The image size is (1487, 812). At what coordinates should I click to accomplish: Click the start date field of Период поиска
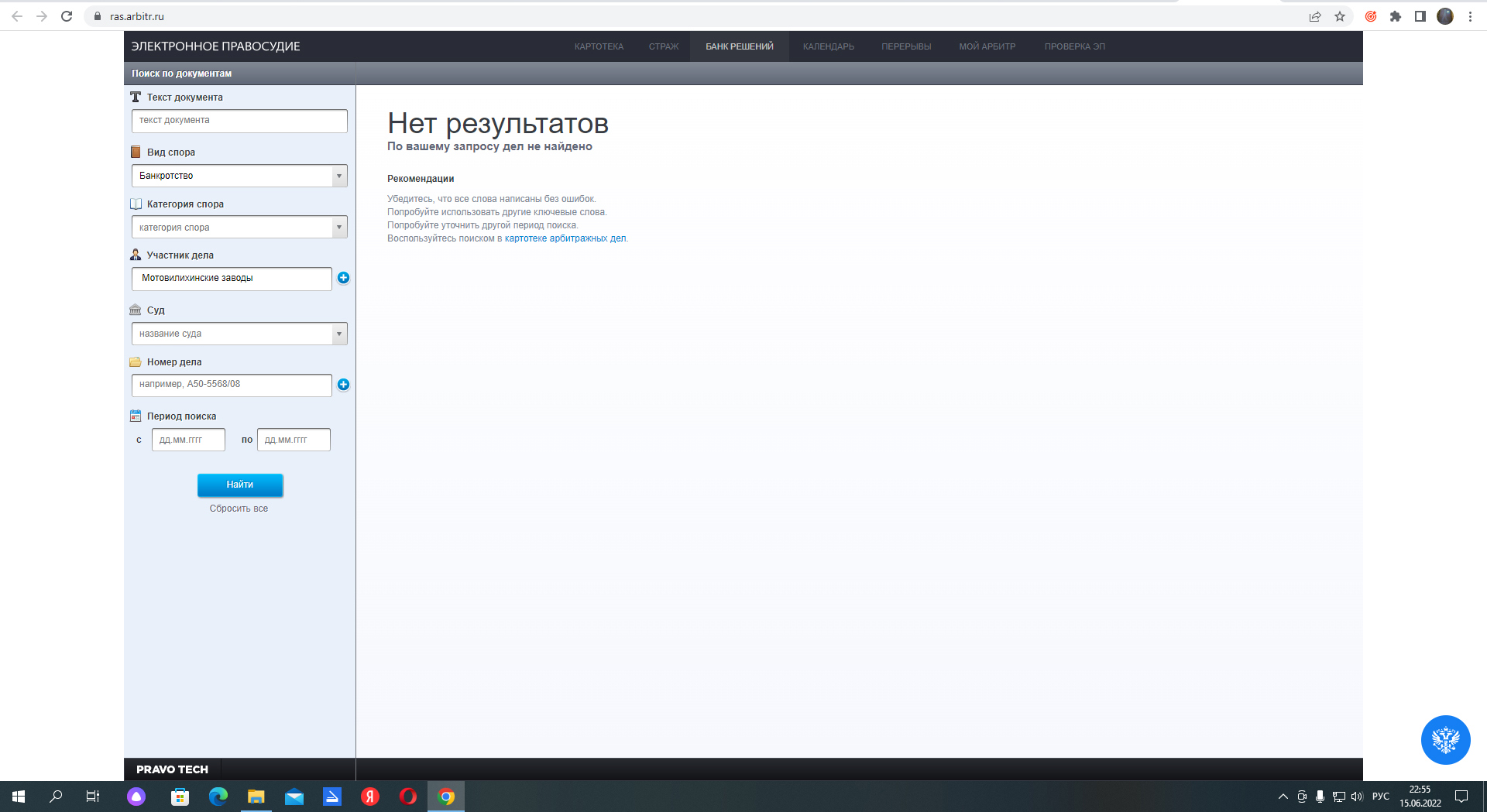pos(188,440)
